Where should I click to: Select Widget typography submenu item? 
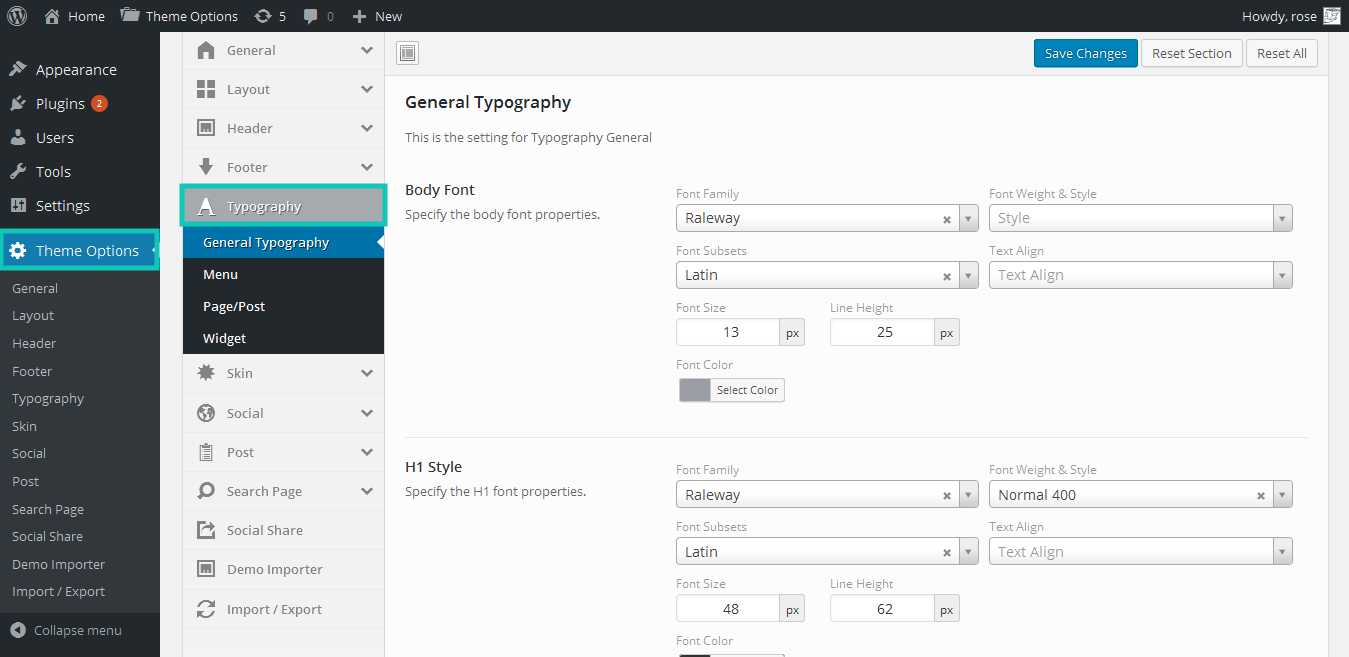tap(283, 338)
